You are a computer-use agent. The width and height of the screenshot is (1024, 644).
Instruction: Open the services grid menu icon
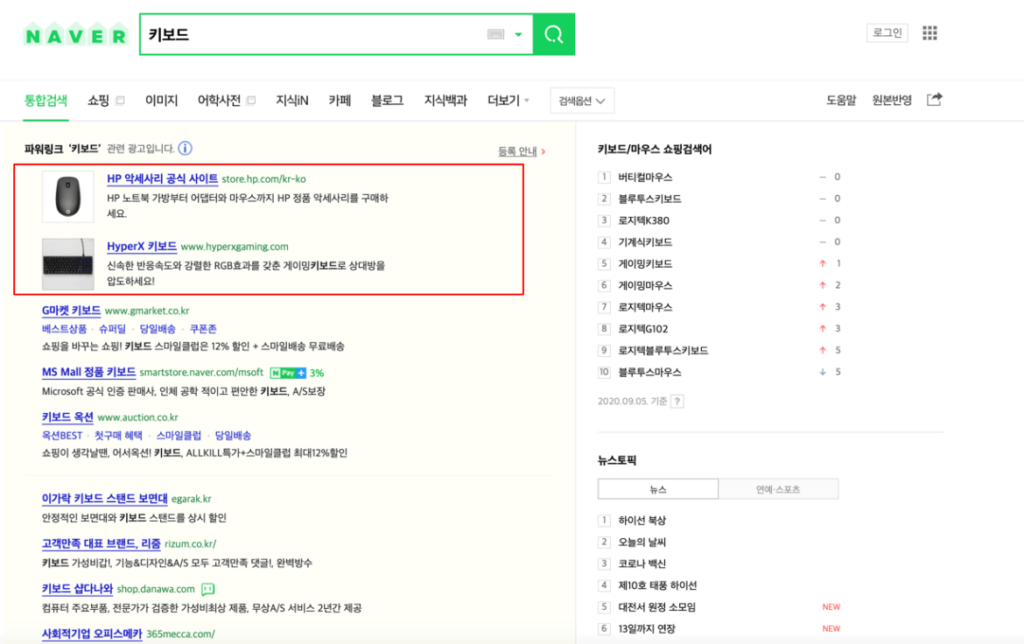coord(930,33)
